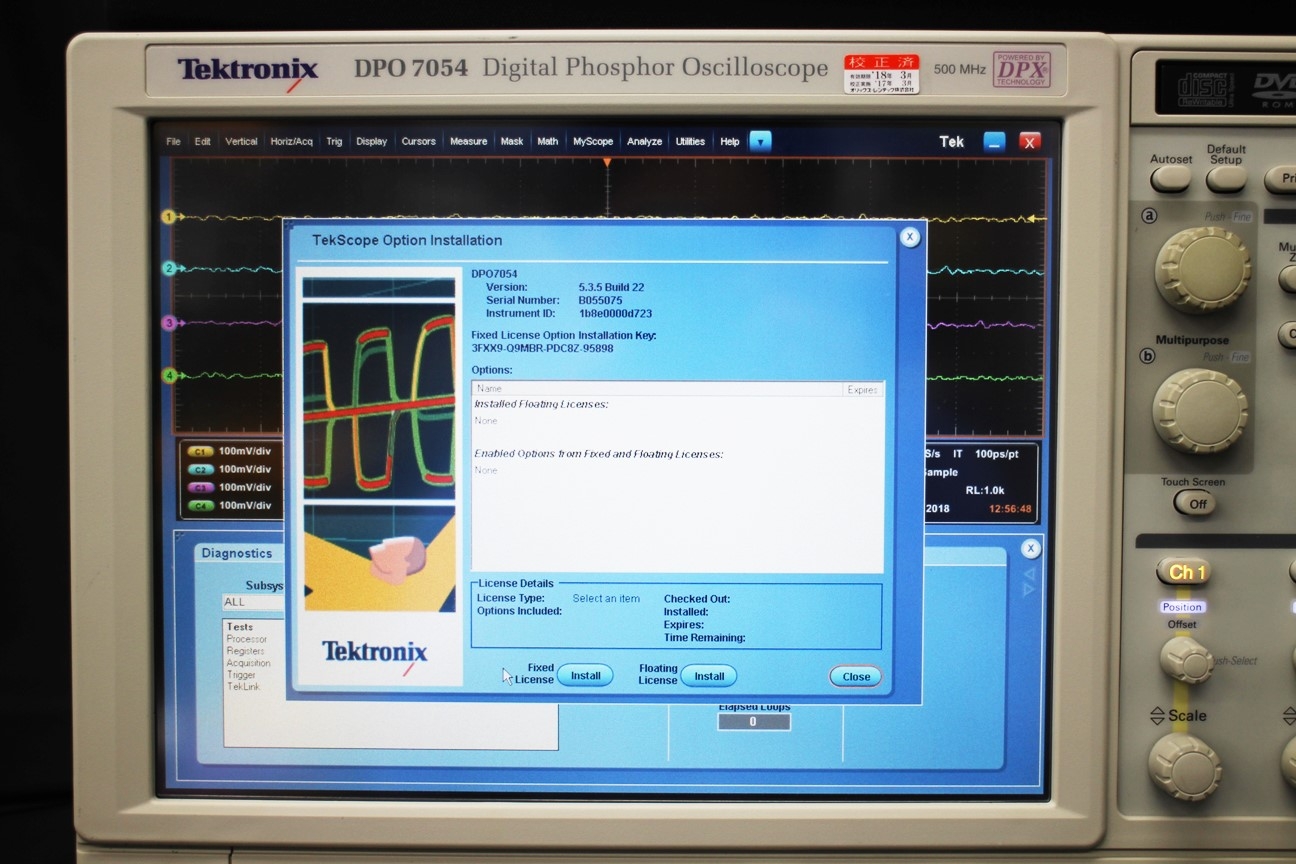The width and height of the screenshot is (1296, 864).
Task: Click channel 2 waveform ground marker
Action: tap(169, 268)
